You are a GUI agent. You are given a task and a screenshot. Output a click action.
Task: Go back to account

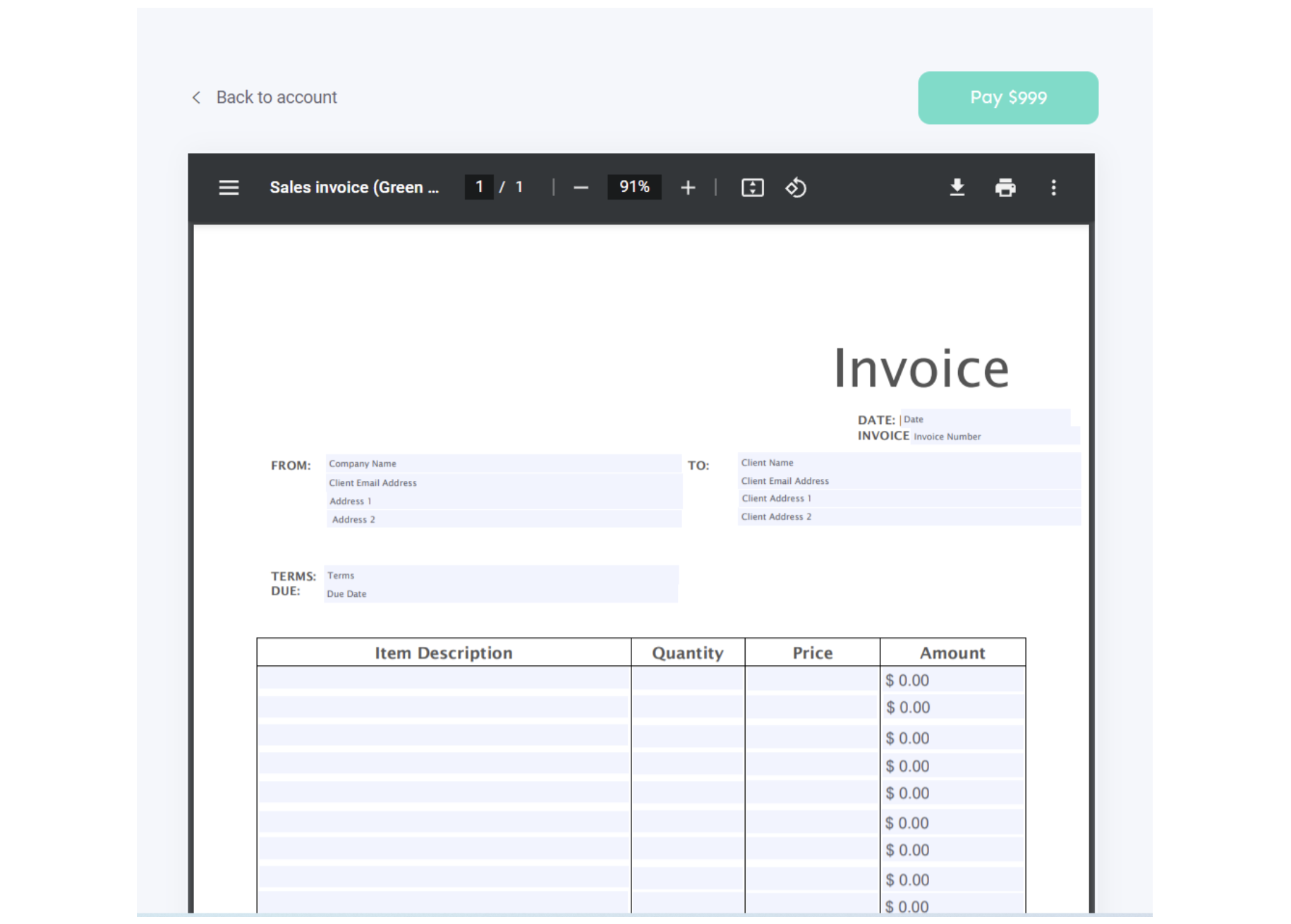tap(276, 97)
